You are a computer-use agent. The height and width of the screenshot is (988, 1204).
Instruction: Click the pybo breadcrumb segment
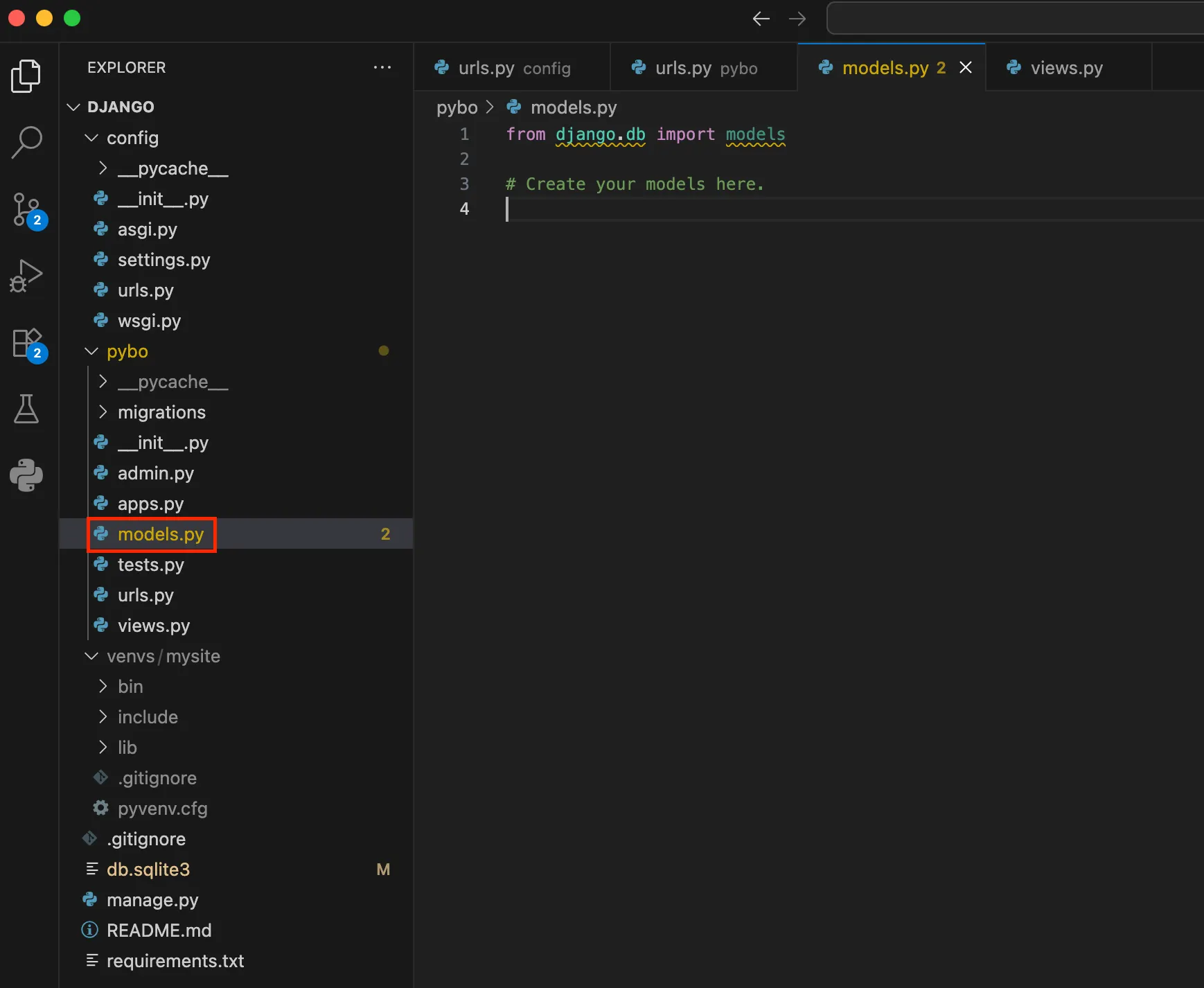click(457, 107)
